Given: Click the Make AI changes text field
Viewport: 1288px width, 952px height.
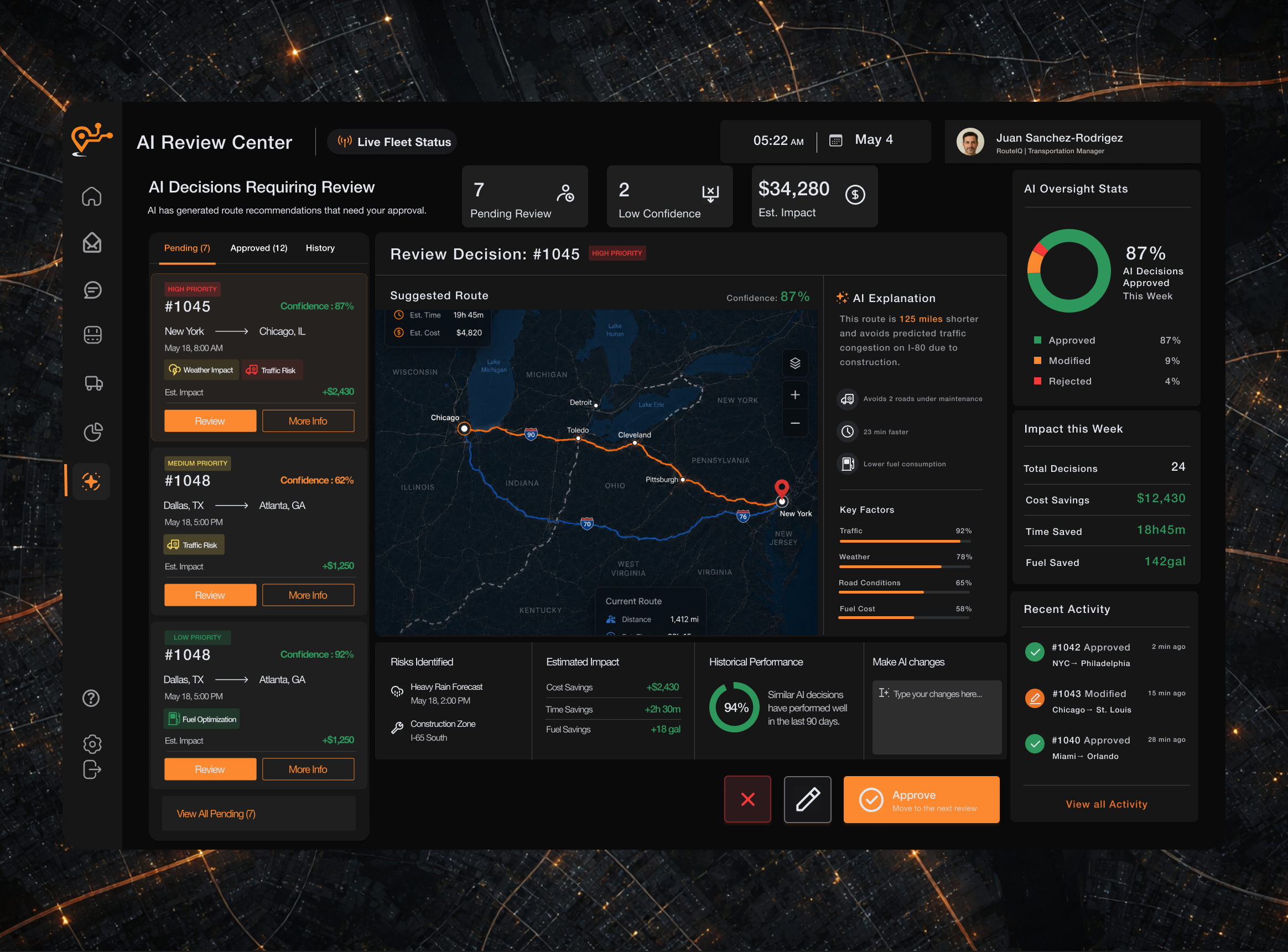Looking at the screenshot, I should tap(937, 717).
